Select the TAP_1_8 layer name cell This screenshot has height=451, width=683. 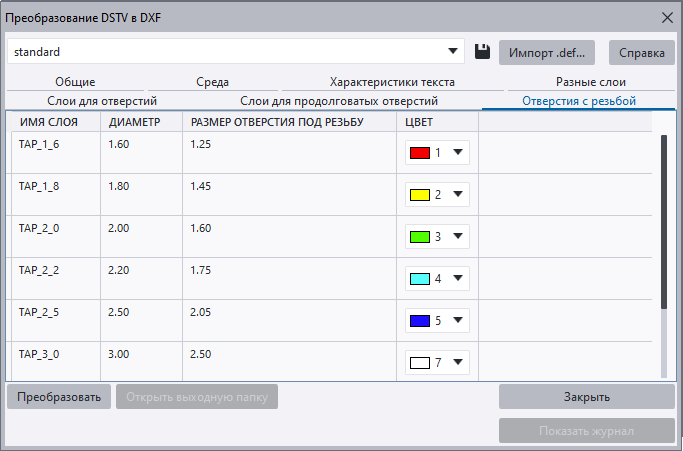point(56,194)
